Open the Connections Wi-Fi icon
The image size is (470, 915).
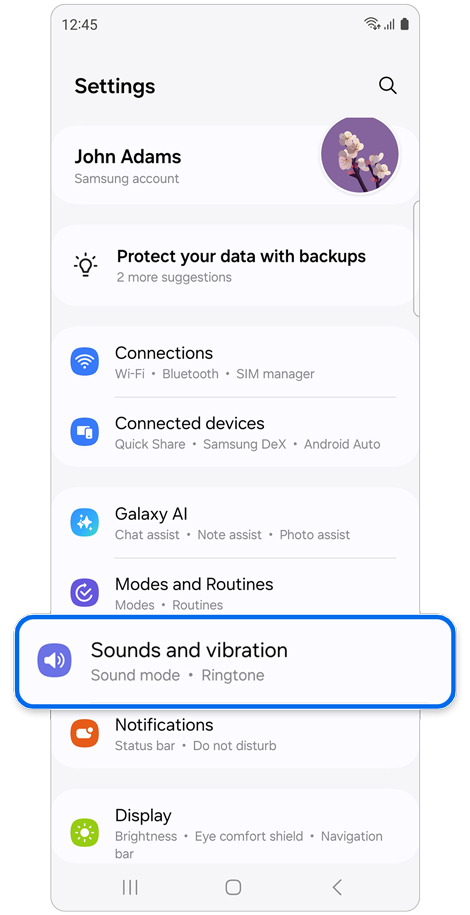coord(85,362)
